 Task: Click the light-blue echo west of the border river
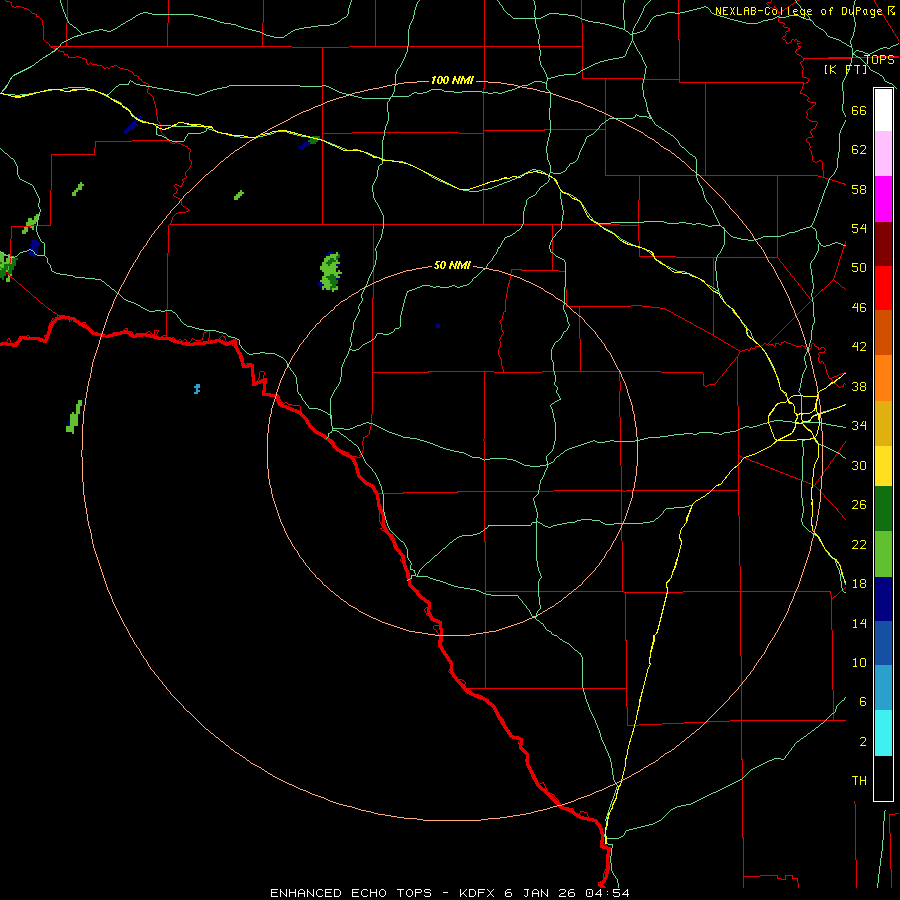pos(197,389)
